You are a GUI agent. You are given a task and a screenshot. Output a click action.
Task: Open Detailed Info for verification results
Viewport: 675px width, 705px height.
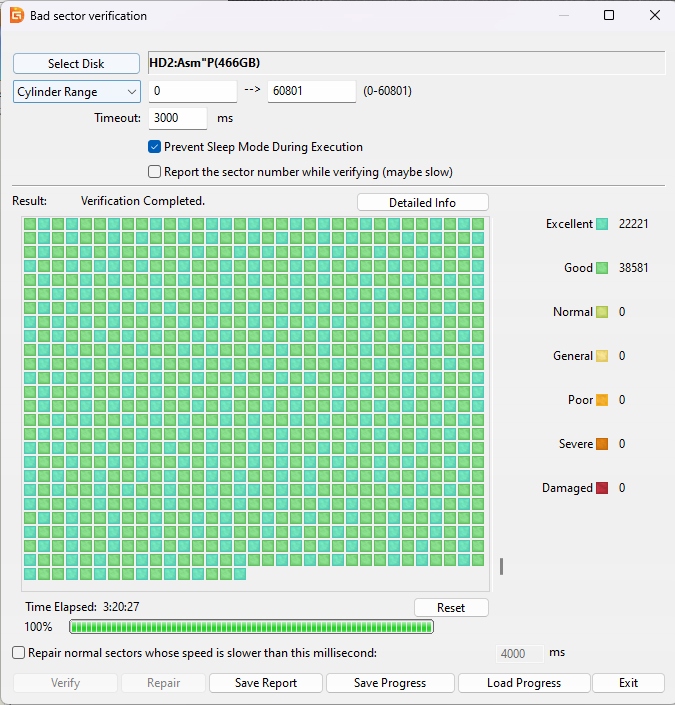pos(422,203)
